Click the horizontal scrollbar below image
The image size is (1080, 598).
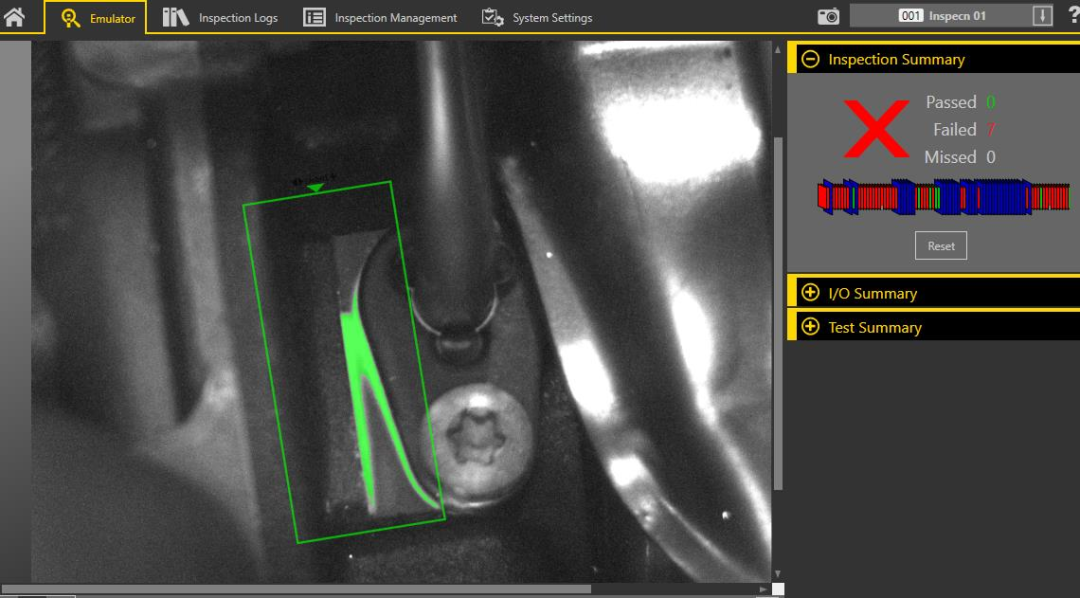pos(296,589)
